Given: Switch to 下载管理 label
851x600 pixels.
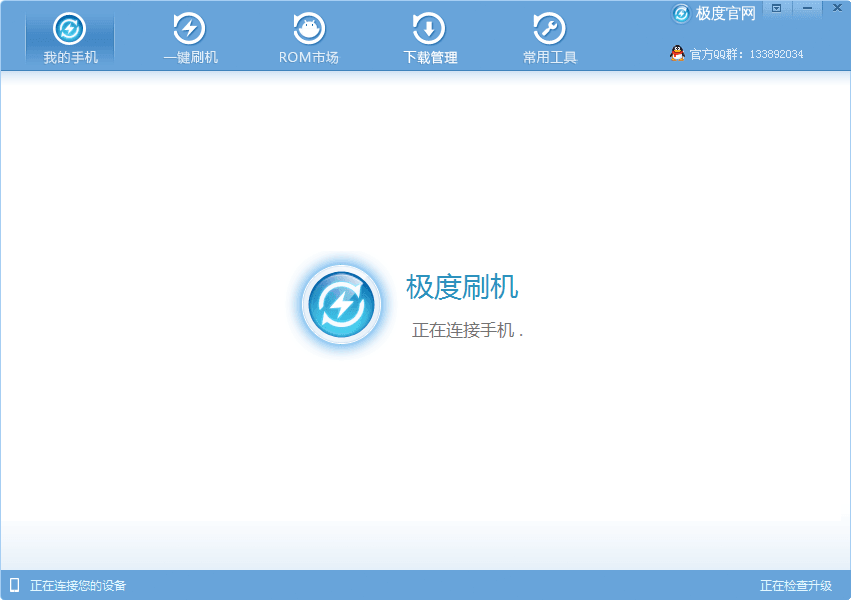Looking at the screenshot, I should (x=430, y=58).
